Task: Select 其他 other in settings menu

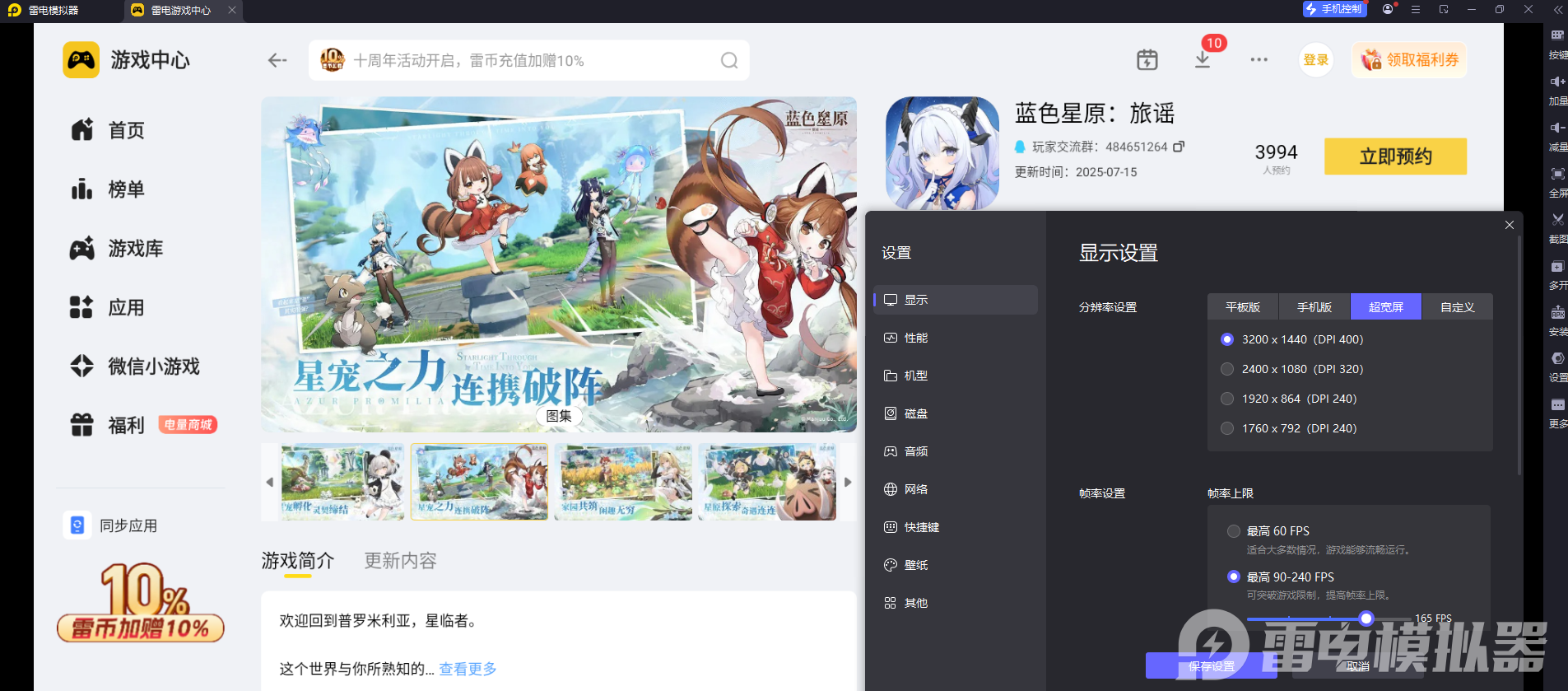Action: click(956, 603)
